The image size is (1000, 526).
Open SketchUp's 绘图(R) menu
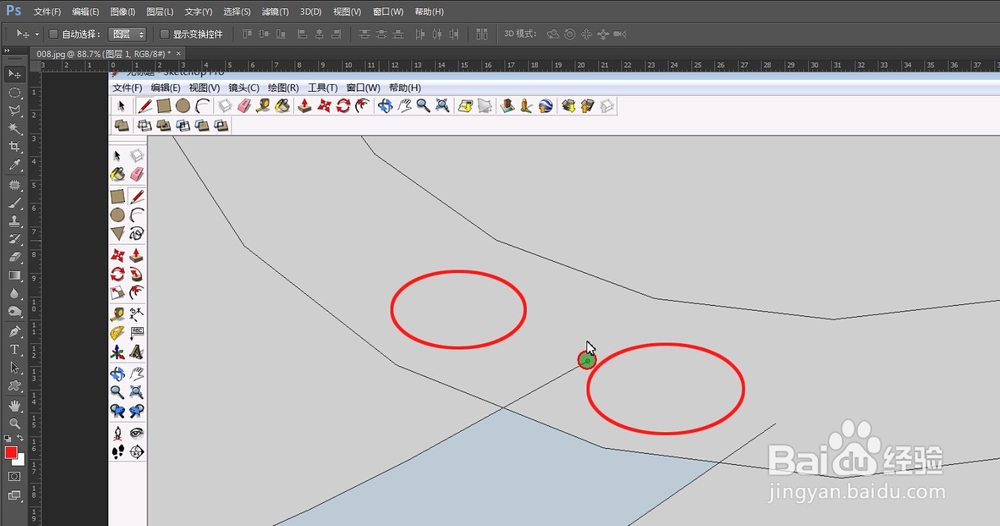tap(283, 88)
